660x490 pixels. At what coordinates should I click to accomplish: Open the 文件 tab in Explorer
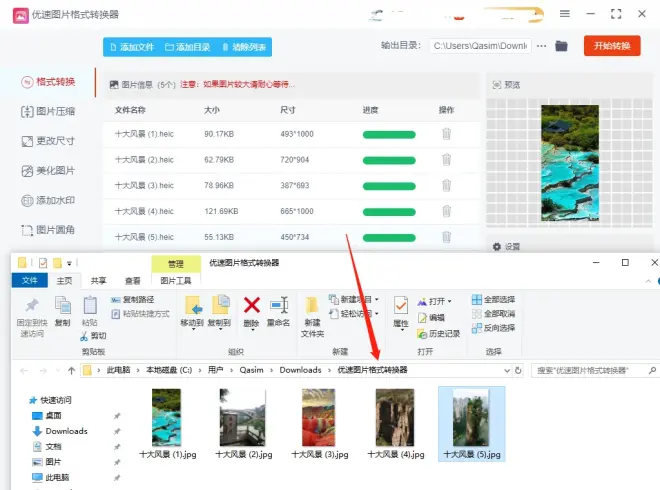point(29,280)
